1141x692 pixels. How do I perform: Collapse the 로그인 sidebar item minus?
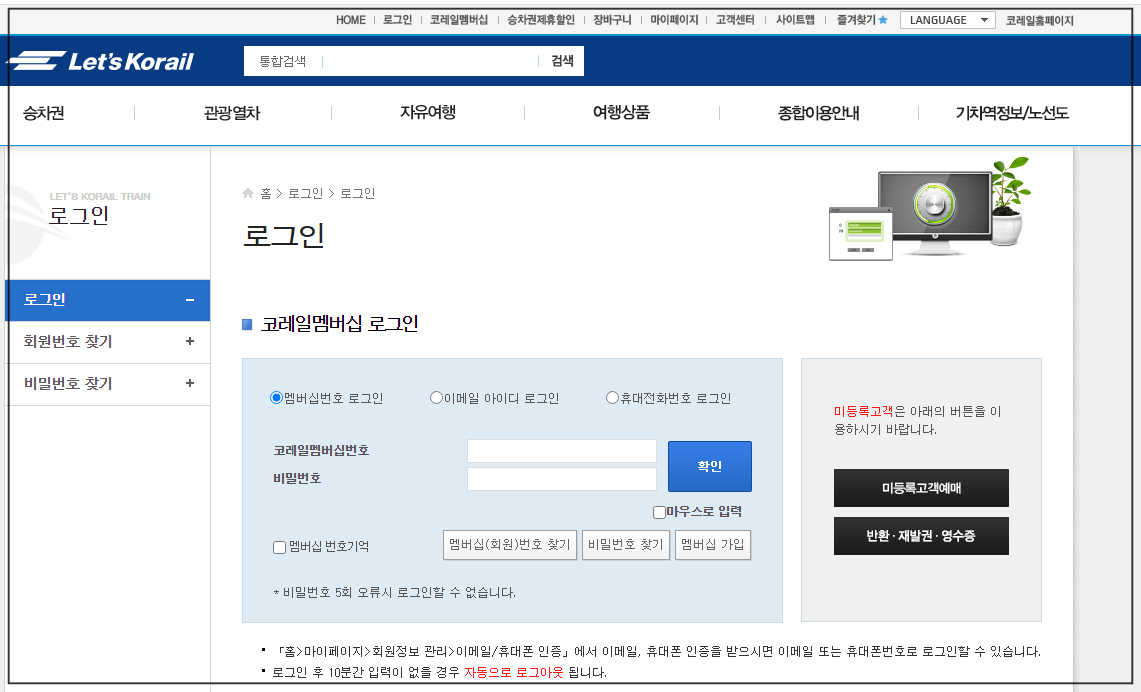click(x=190, y=300)
